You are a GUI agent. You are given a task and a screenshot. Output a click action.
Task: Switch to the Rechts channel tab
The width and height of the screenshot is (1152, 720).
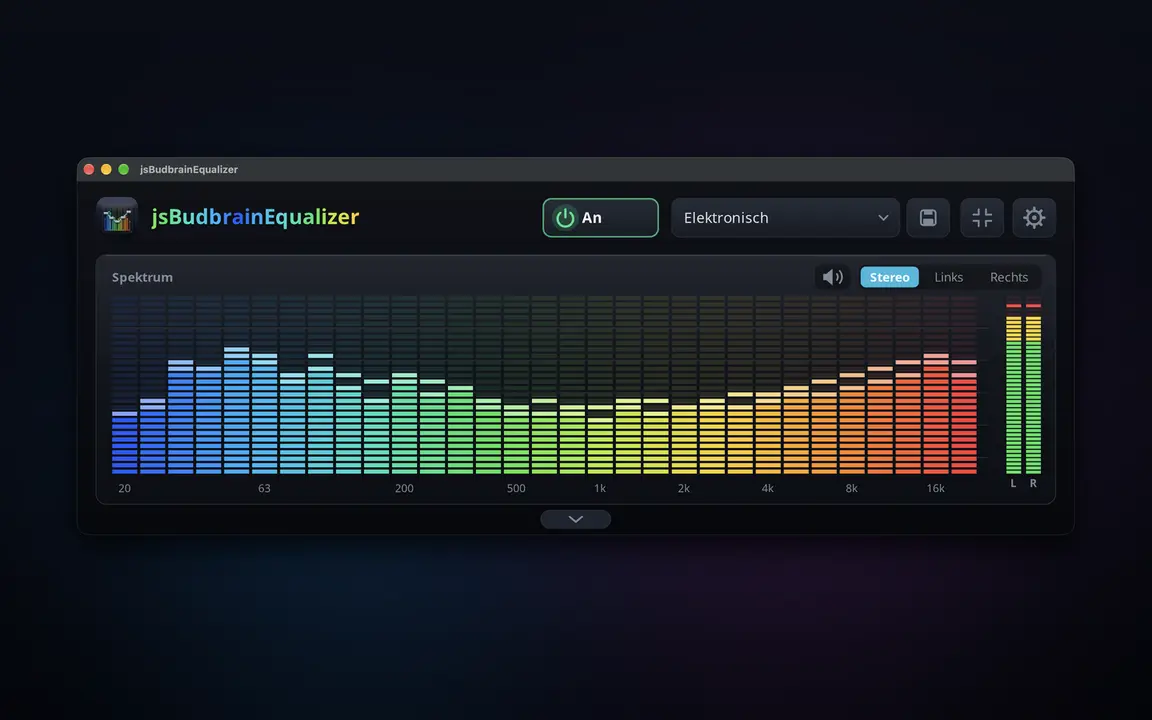coord(1009,277)
